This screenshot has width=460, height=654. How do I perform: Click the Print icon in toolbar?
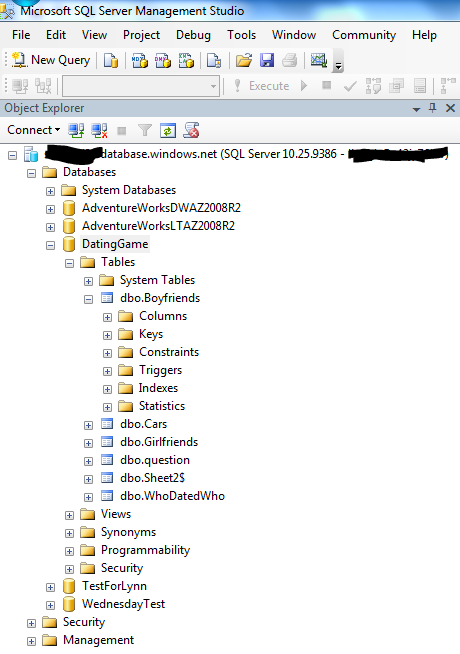pos(289,60)
